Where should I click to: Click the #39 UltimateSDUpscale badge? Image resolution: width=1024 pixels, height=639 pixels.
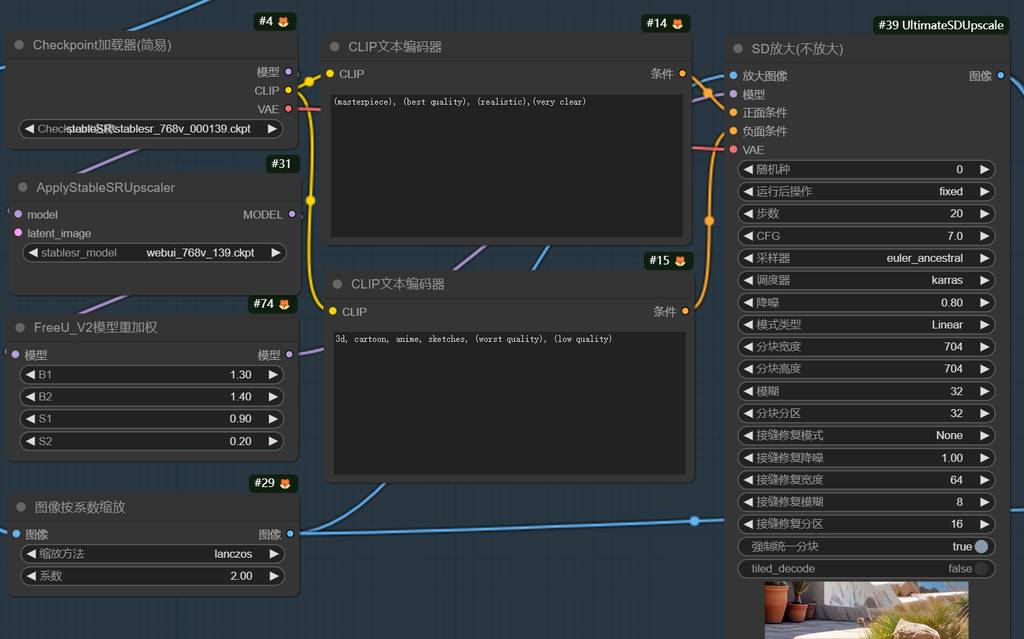click(941, 25)
